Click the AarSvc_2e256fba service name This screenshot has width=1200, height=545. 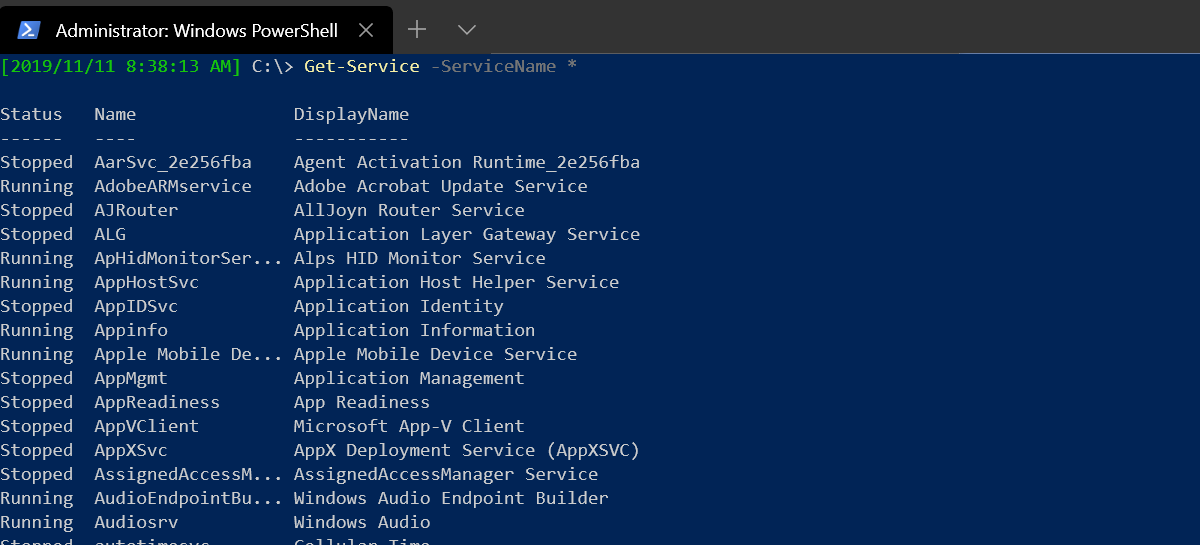173,162
